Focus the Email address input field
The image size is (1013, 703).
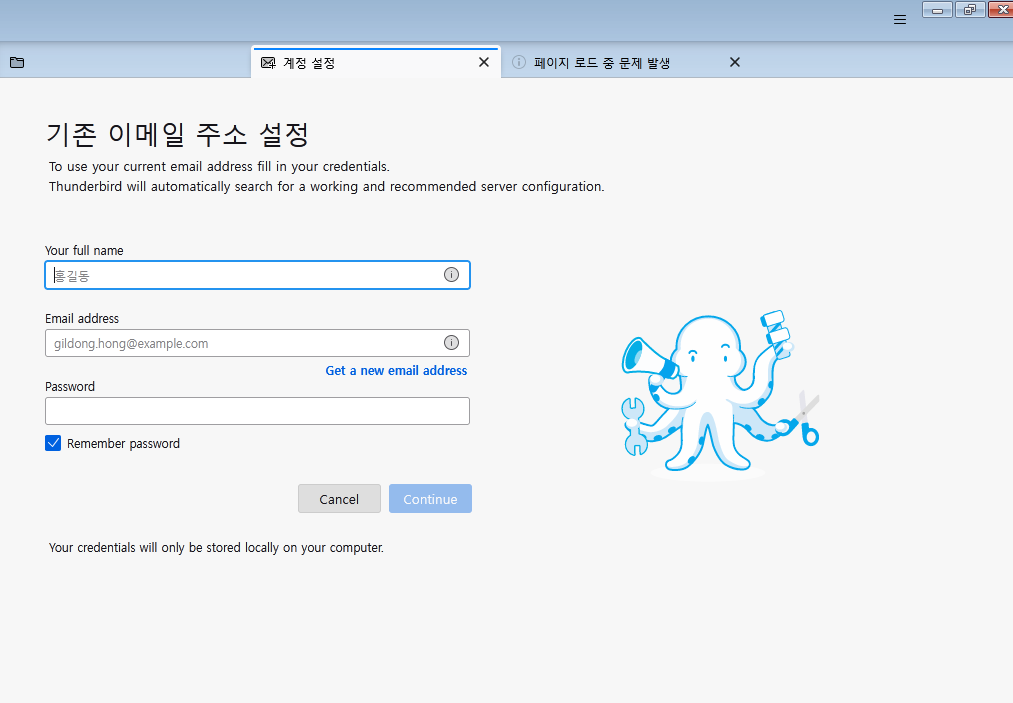257,343
